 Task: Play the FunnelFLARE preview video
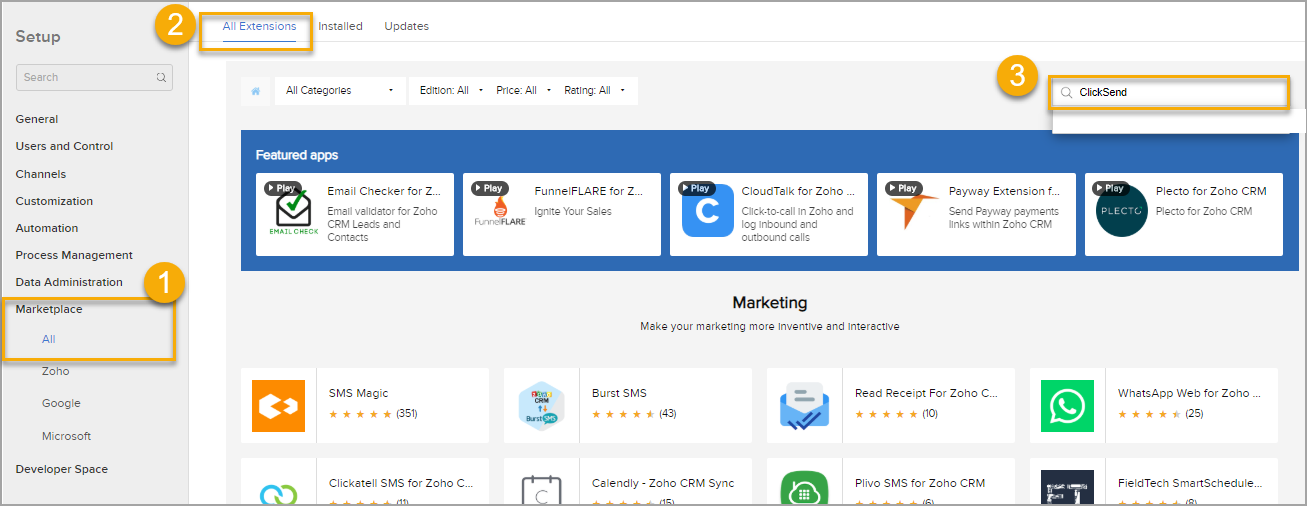tap(489, 188)
